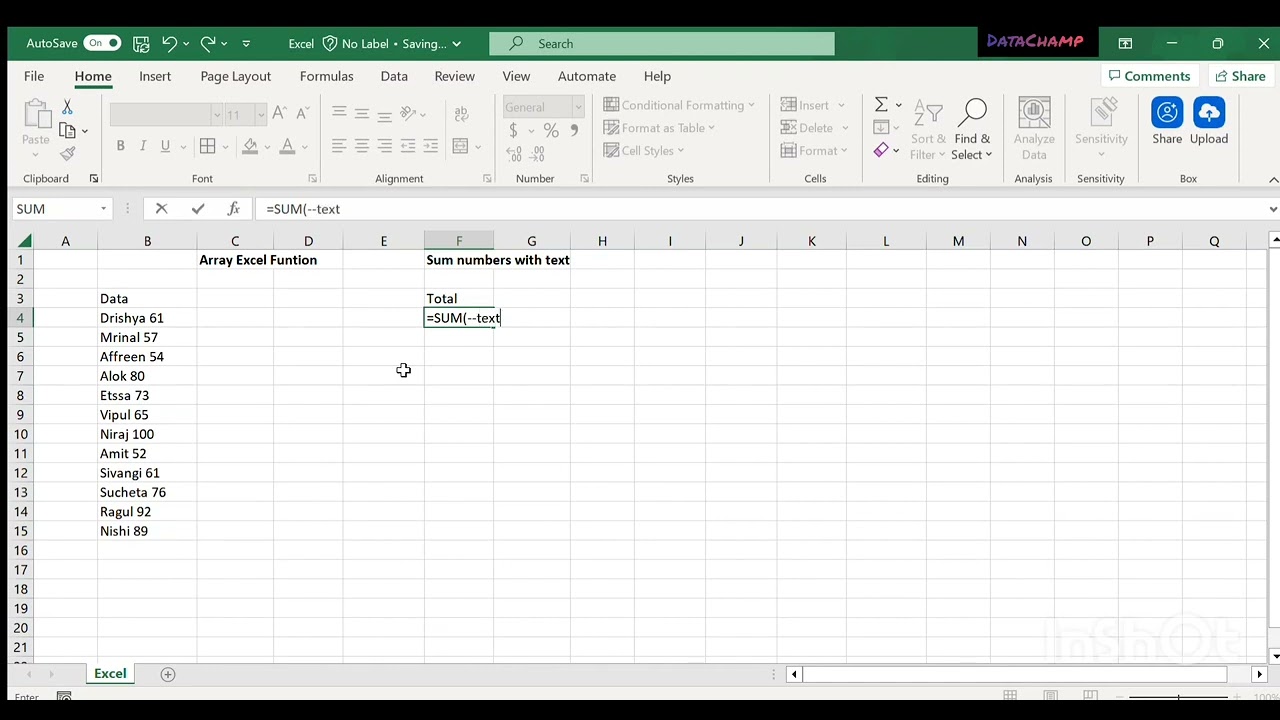1280x720 pixels.
Task: Open the Review tab
Action: coord(455,76)
